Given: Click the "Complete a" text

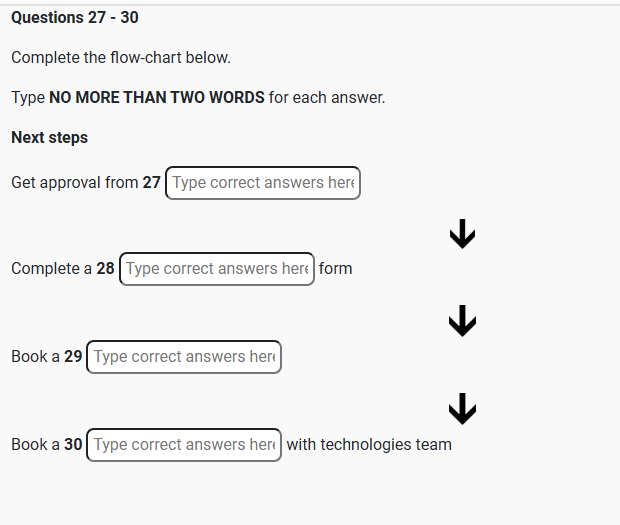Looking at the screenshot, I should point(51,269).
